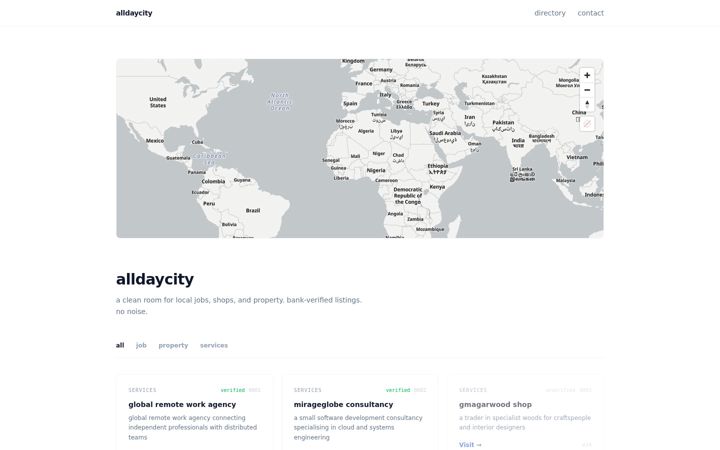Go to the directory page

[x=550, y=13]
